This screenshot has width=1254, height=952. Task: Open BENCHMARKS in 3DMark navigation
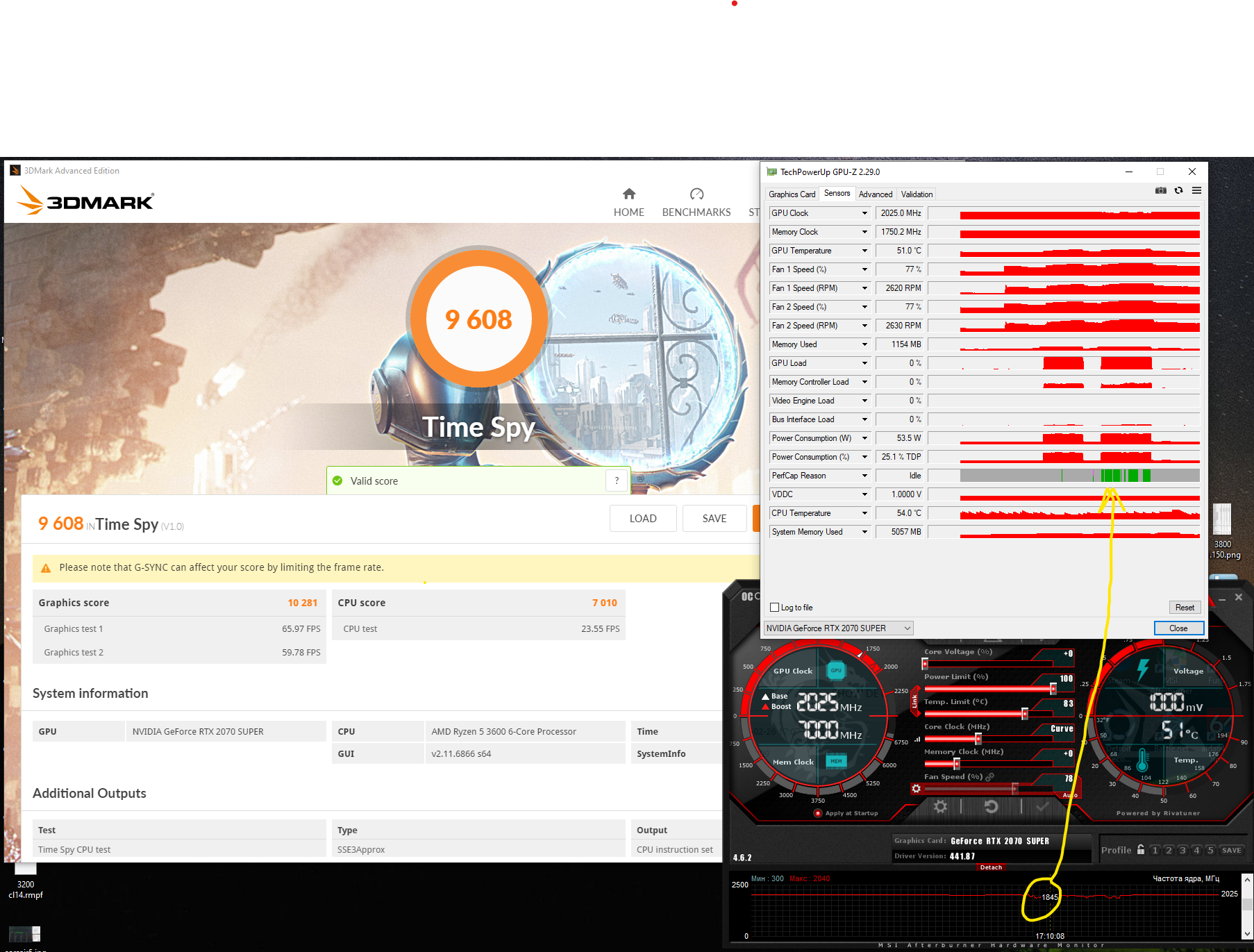pos(696,212)
